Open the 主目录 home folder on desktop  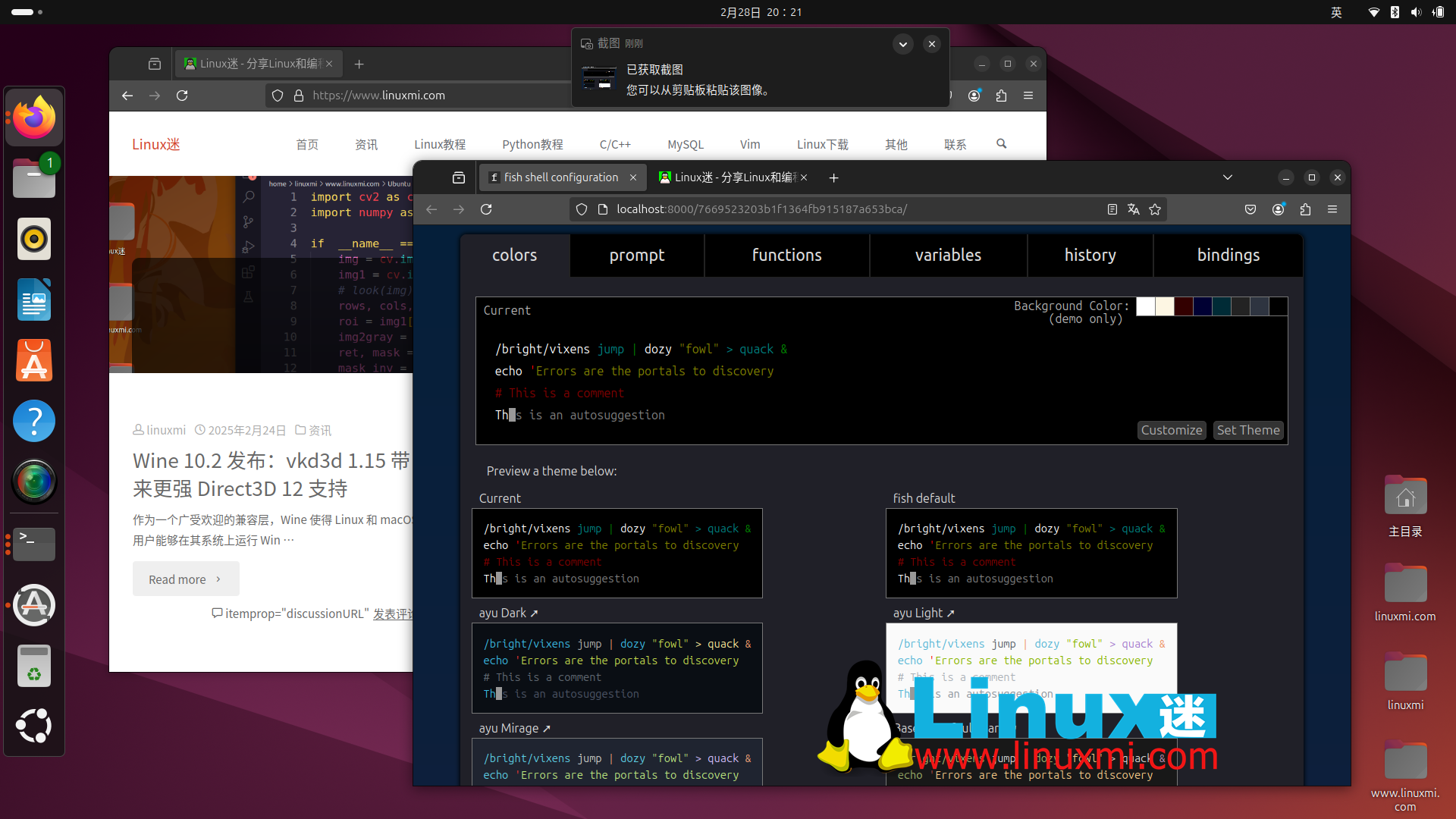pyautogui.click(x=1405, y=507)
